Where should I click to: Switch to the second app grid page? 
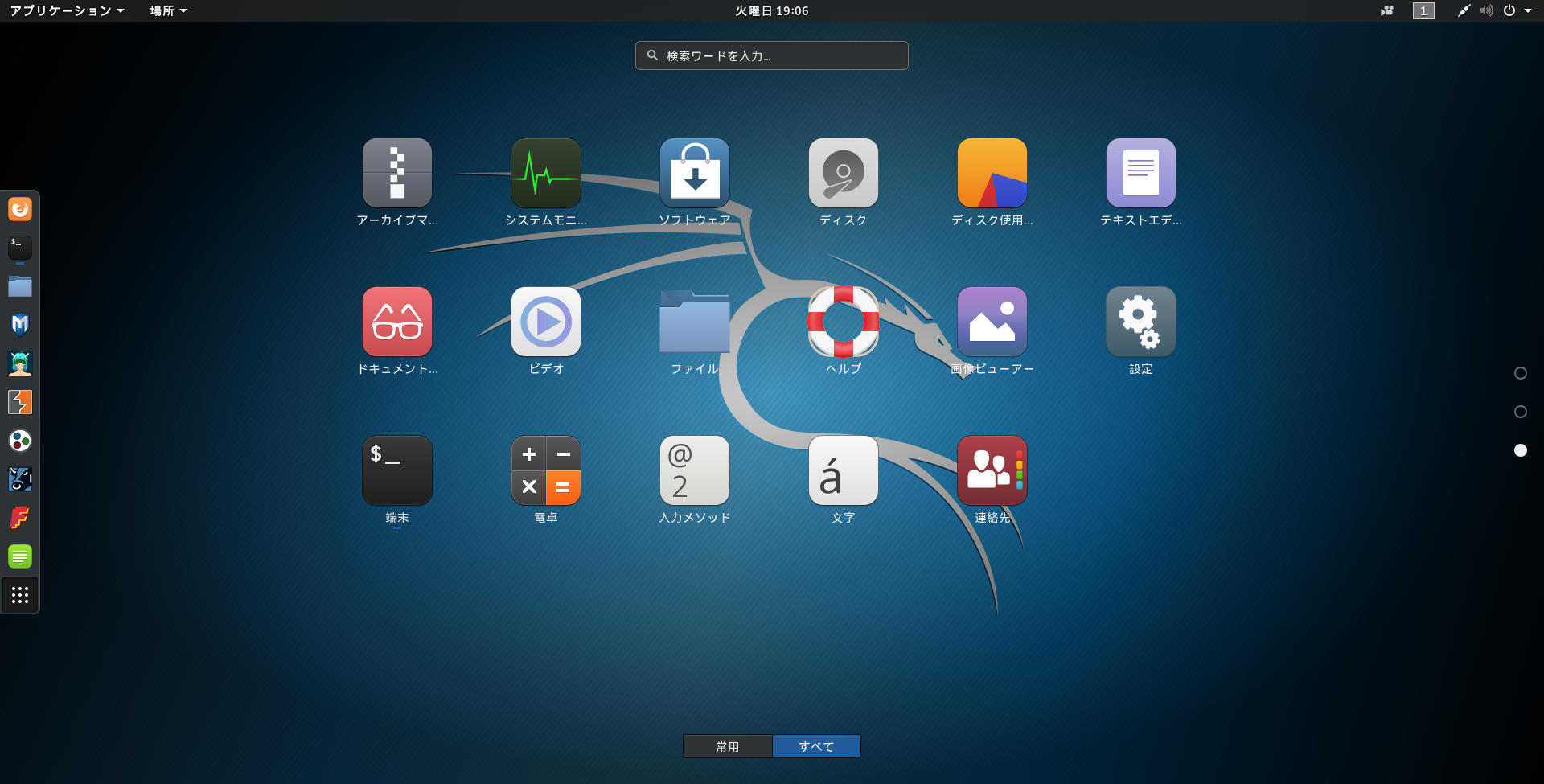[1521, 412]
